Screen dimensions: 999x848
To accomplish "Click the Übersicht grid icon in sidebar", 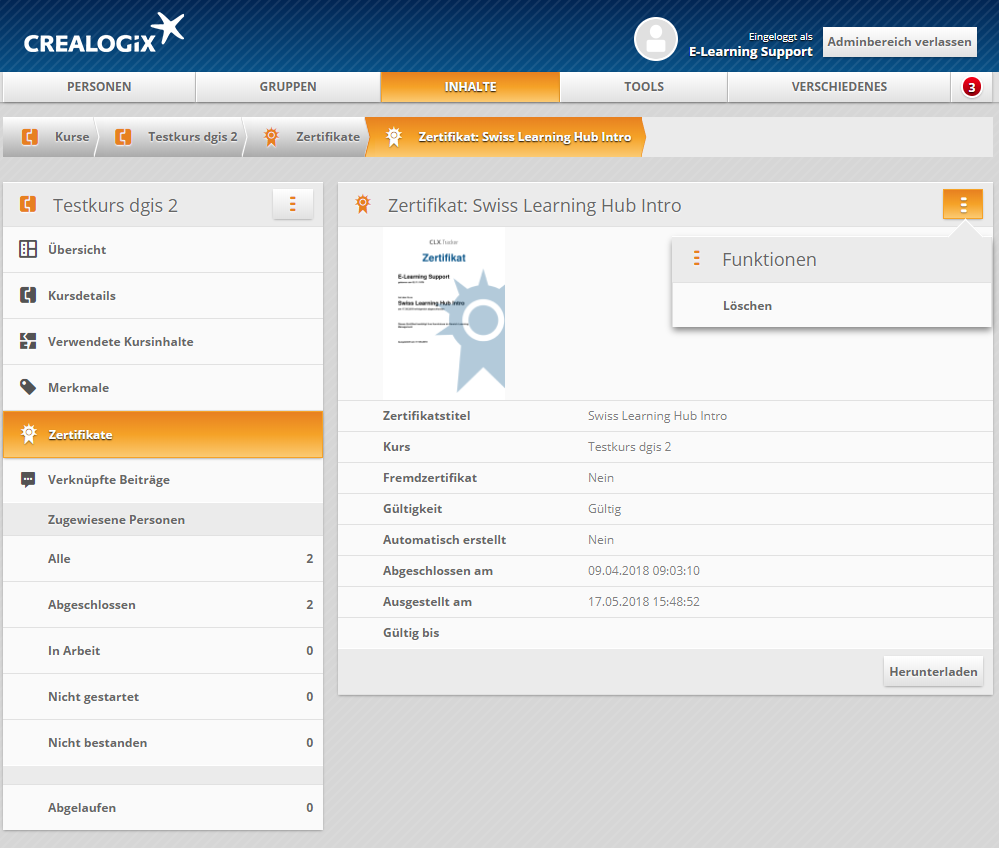I will (x=28, y=249).
